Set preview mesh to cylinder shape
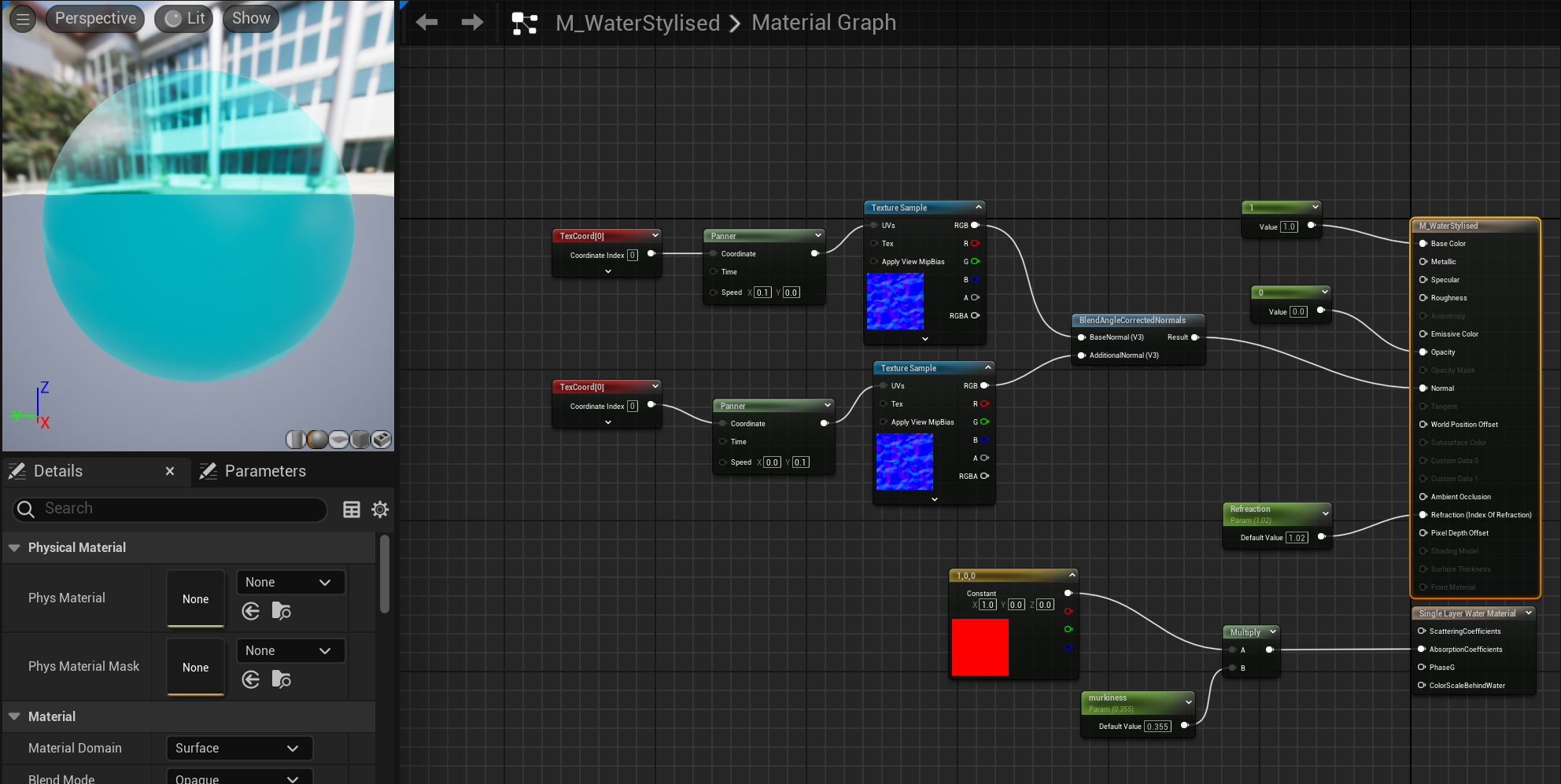This screenshot has height=784, width=1561. tap(296, 440)
